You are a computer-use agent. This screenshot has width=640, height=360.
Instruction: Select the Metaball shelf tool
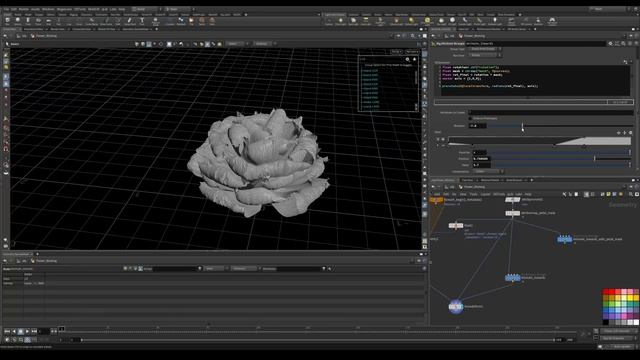181,21
